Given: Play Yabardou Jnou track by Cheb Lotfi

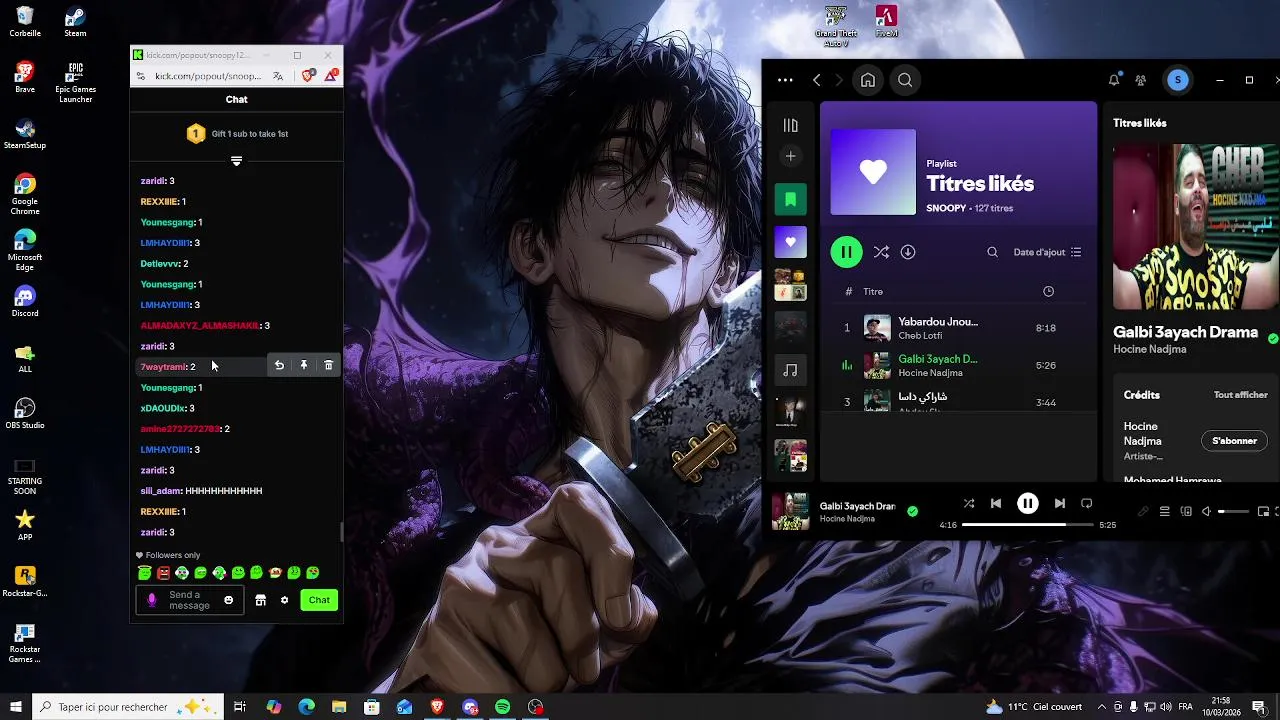Looking at the screenshot, I should [958, 328].
